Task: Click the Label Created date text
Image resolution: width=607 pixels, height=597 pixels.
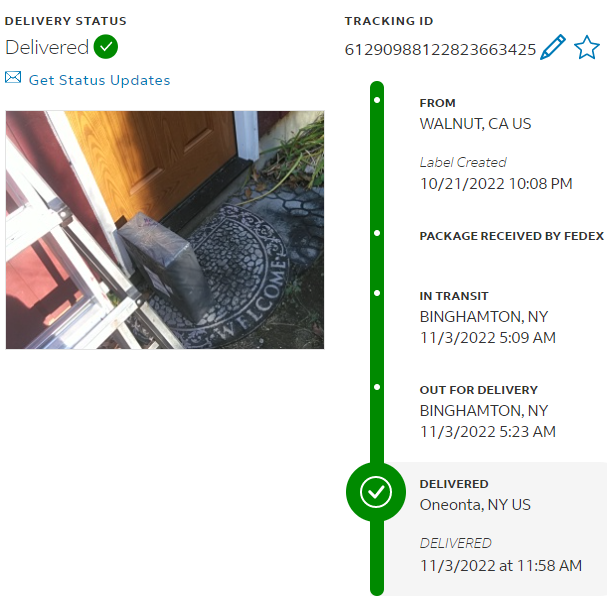Action: tap(496, 184)
